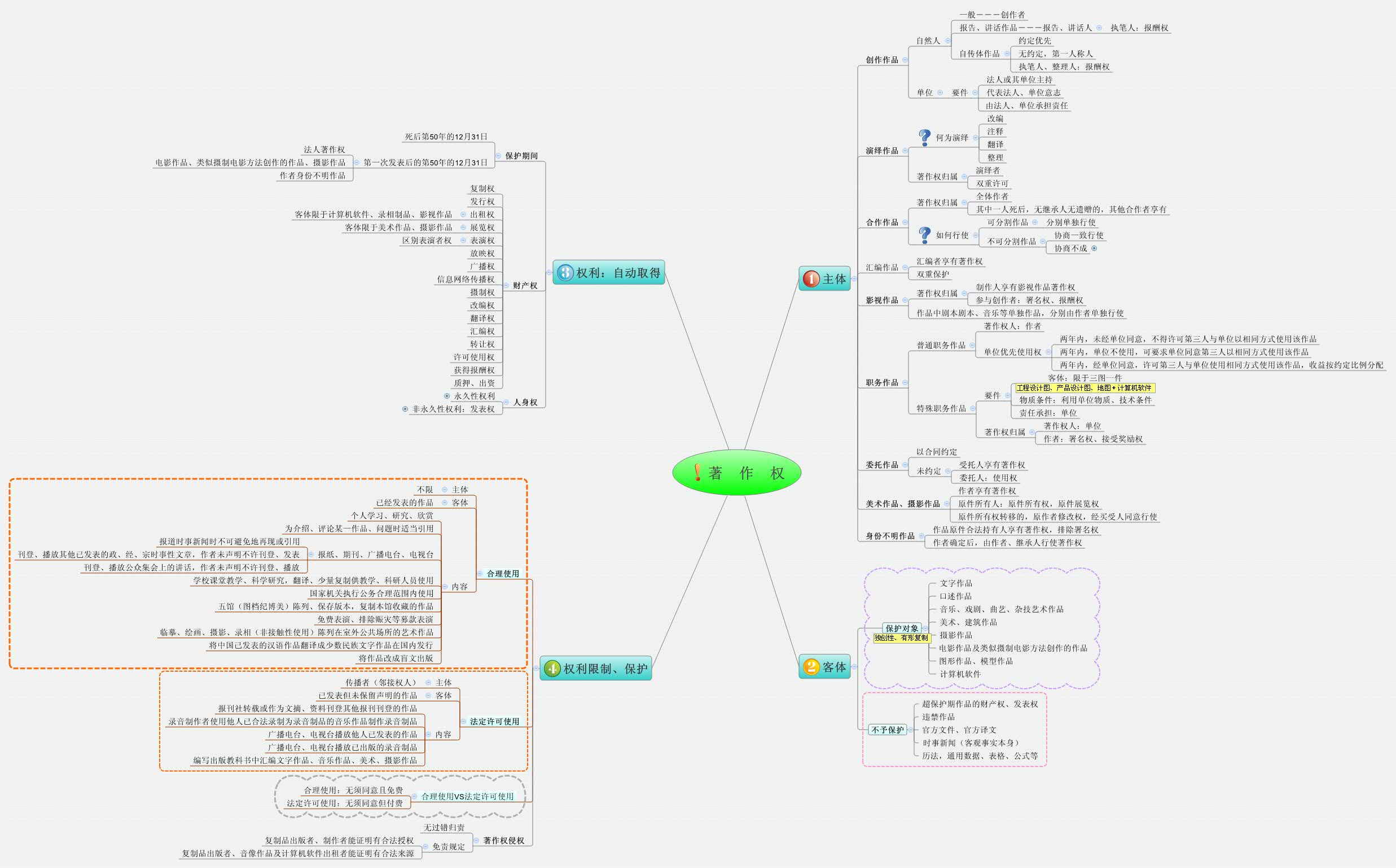The width and height of the screenshot is (1396, 868).
Task: Expand the collapsed 永久性权利 node via plus button
Action: pyautogui.click(x=447, y=395)
